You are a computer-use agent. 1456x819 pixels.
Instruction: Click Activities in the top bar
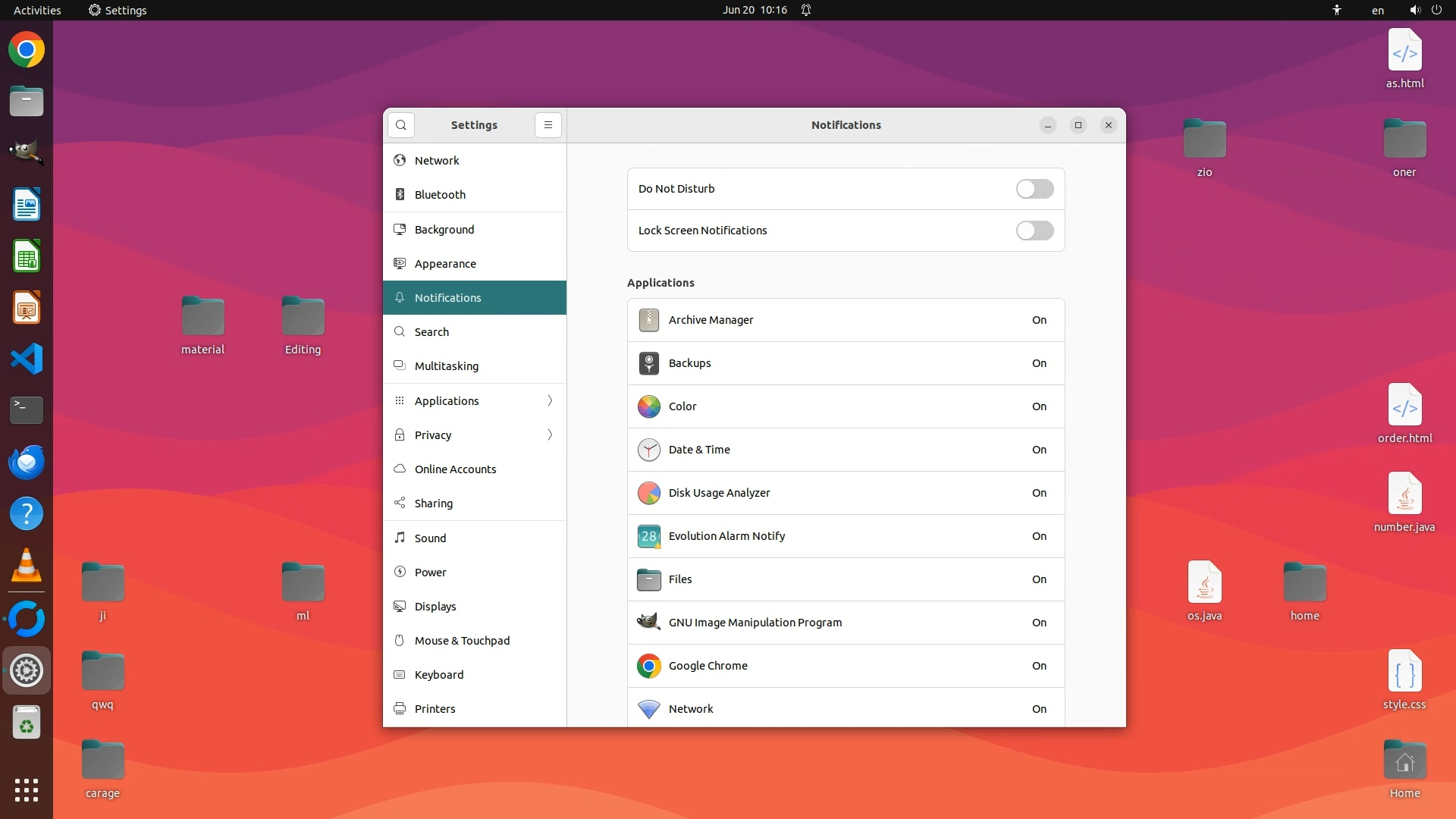[x=37, y=10]
